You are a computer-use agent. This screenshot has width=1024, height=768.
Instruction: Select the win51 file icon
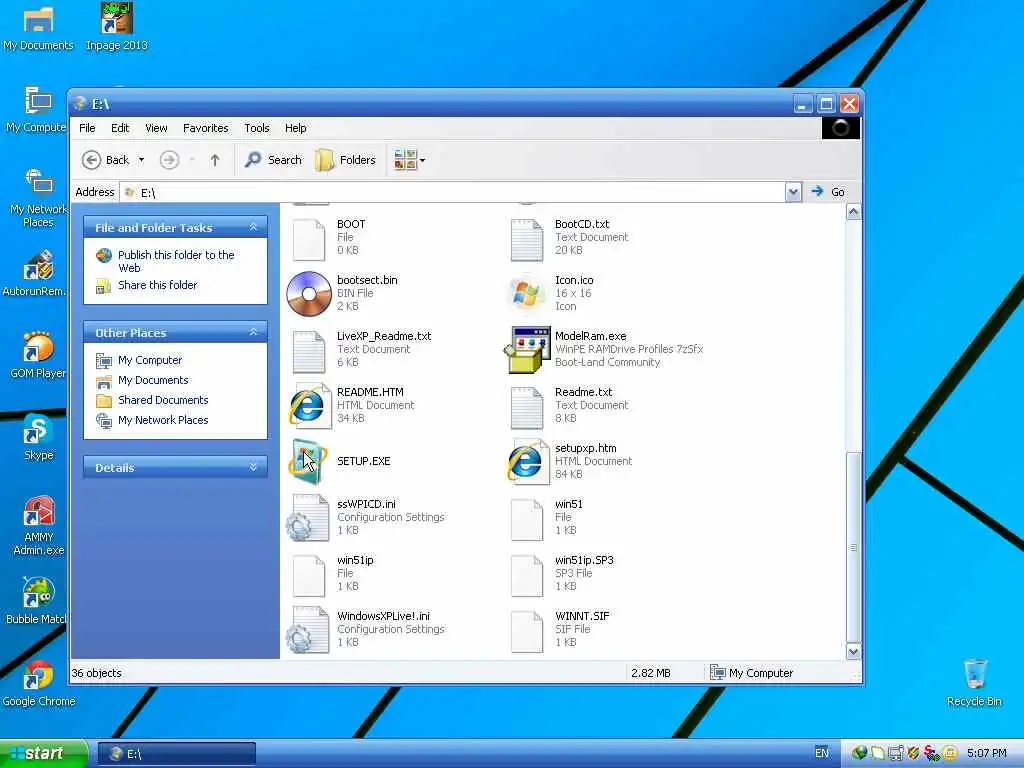point(527,519)
